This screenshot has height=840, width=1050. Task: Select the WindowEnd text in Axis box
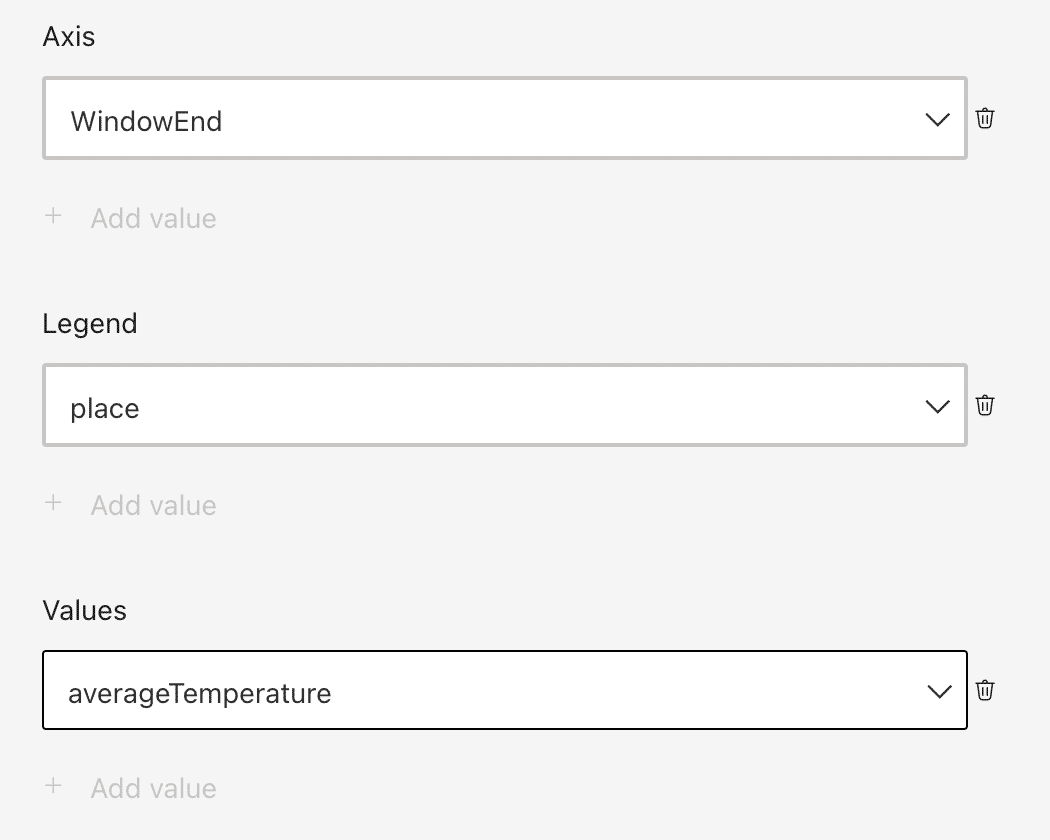point(146,121)
